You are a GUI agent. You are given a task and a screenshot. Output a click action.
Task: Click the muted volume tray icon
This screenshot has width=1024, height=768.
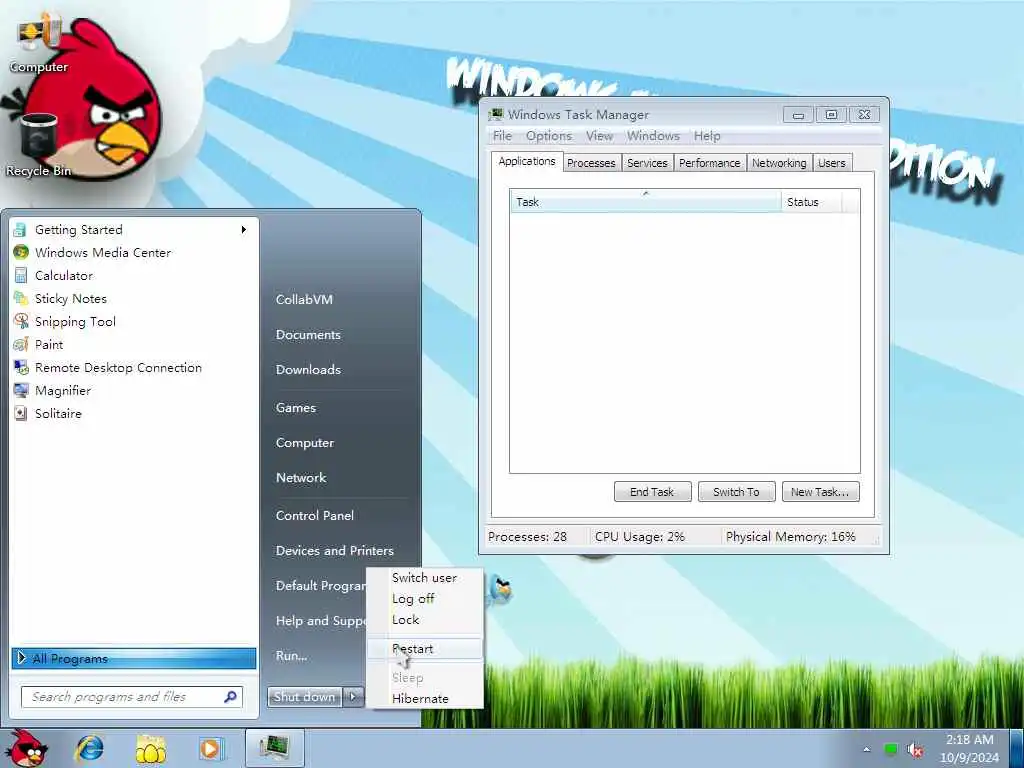coord(914,749)
